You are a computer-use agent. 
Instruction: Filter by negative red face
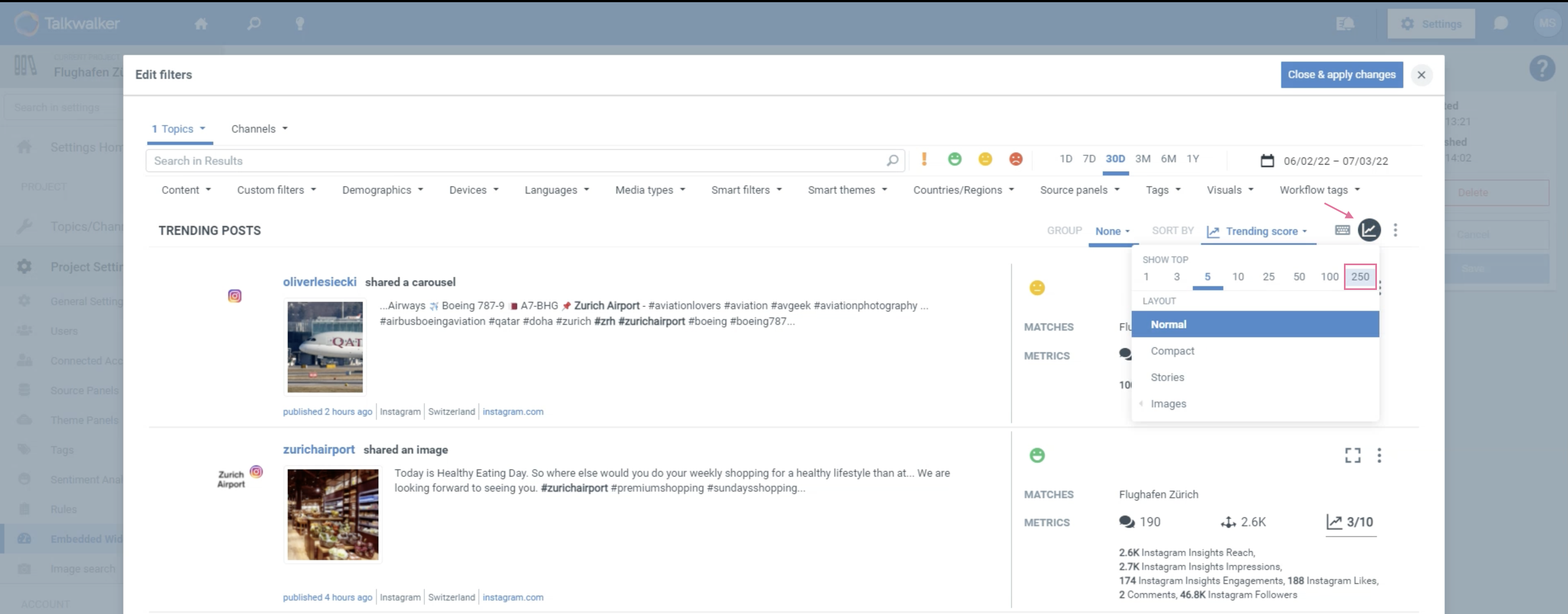(1015, 160)
